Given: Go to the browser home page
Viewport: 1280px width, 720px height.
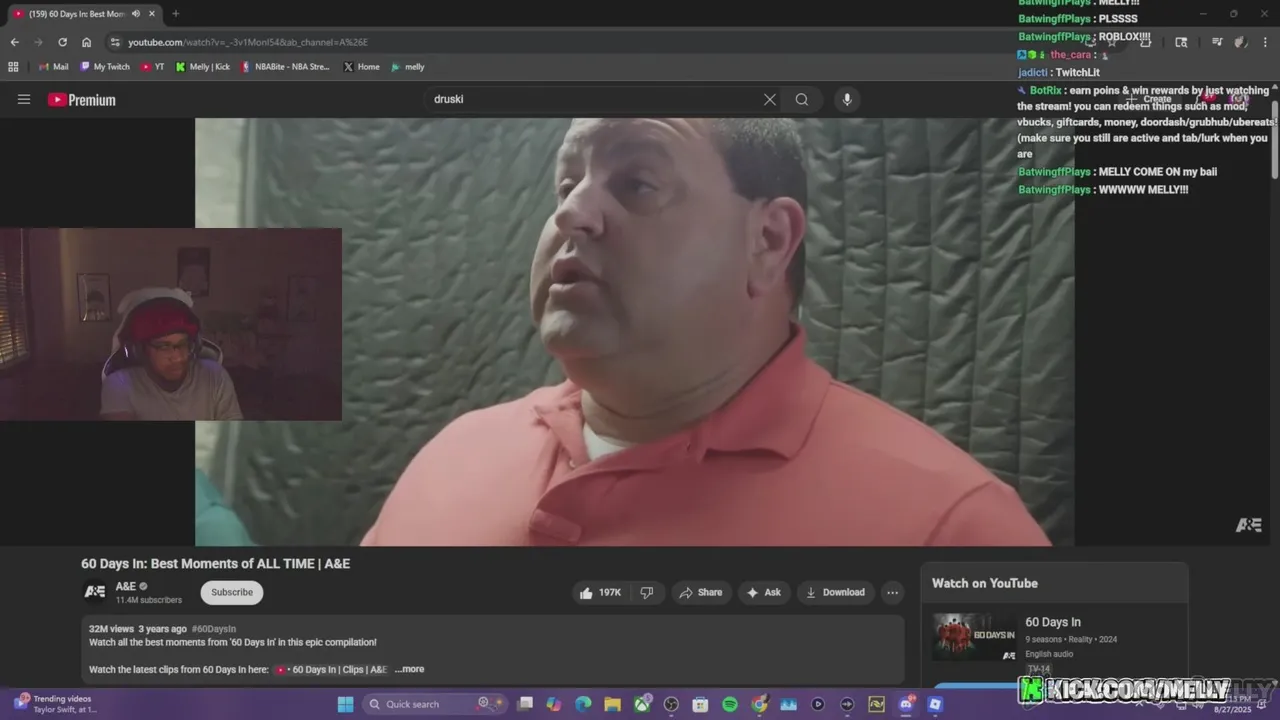Looking at the screenshot, I should point(86,42).
